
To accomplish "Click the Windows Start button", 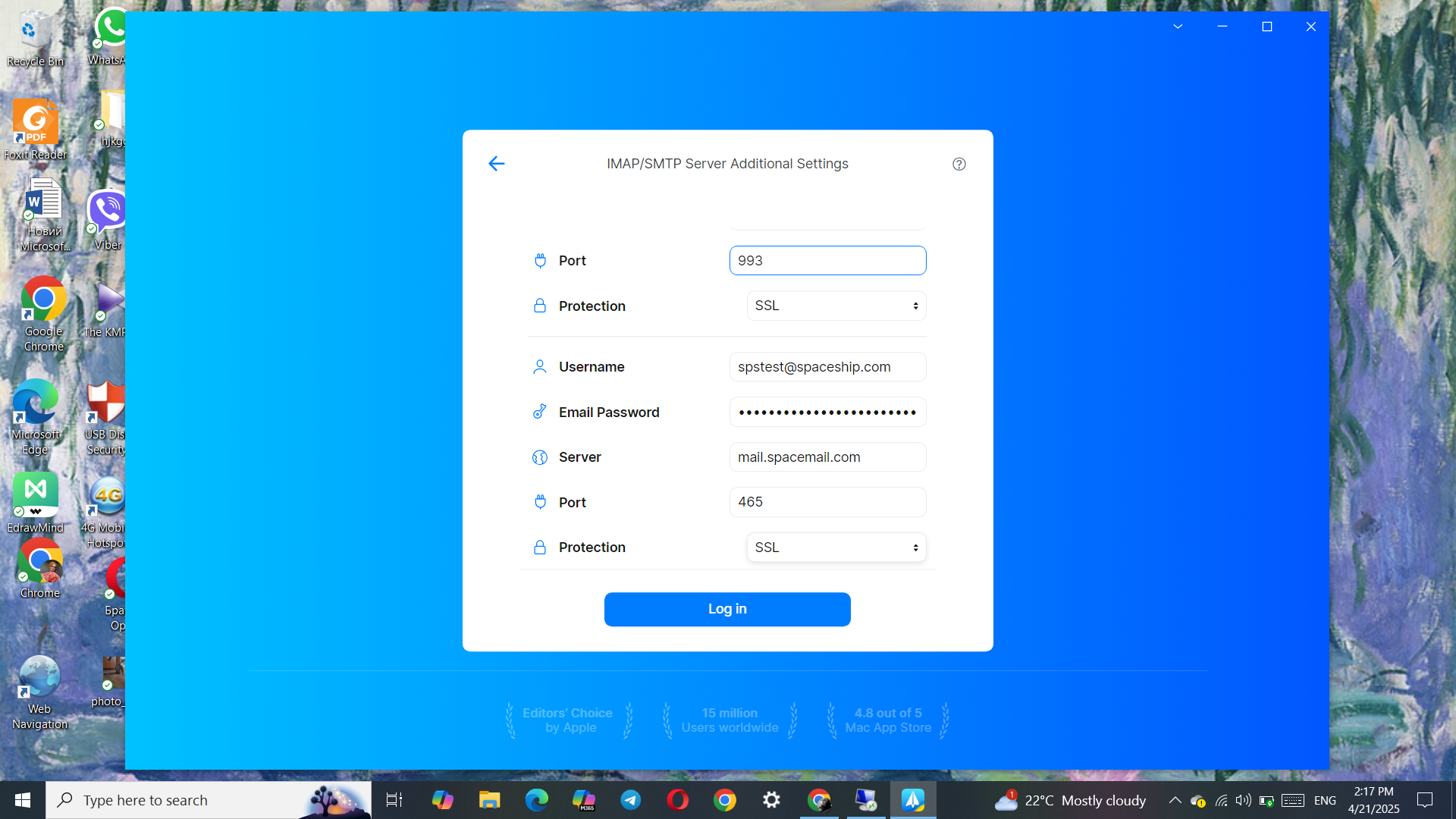I will [x=22, y=799].
